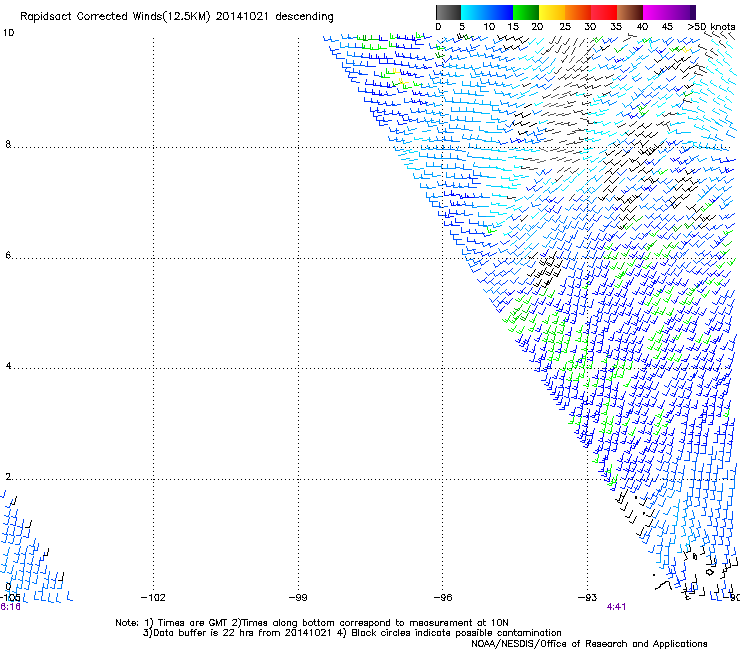Click the note 'Black circles indicate possible contamination'

456,633
